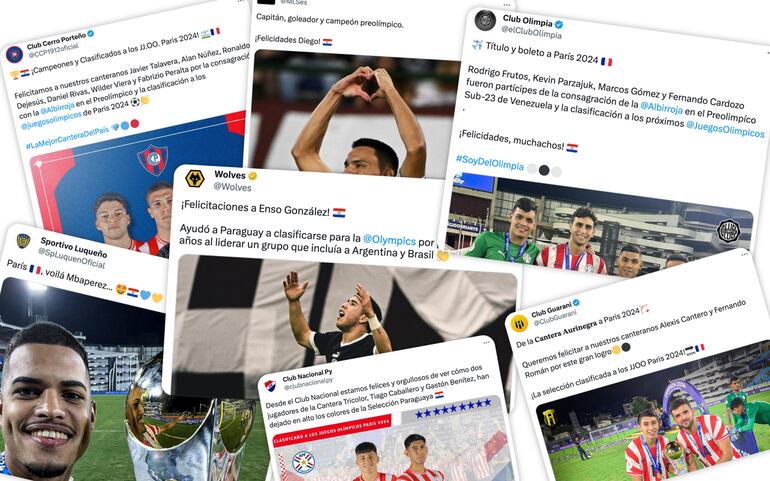Click the Club Guaraní yellow avatar
The height and width of the screenshot is (481, 770).
click(x=520, y=324)
